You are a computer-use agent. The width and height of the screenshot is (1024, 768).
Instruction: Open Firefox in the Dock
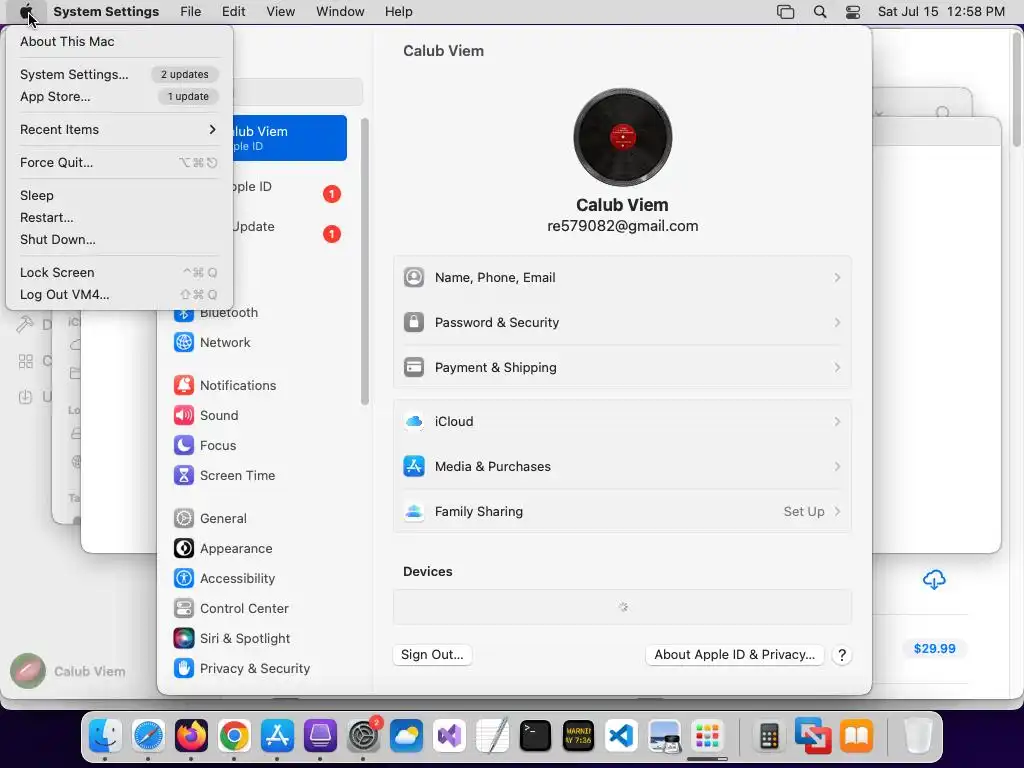click(x=191, y=736)
